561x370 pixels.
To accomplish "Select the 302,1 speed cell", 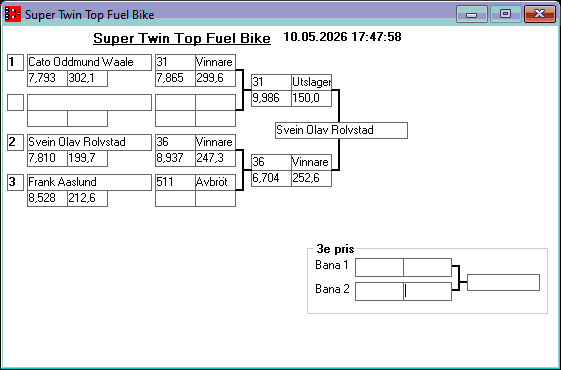I will pyautogui.click(x=87, y=78).
